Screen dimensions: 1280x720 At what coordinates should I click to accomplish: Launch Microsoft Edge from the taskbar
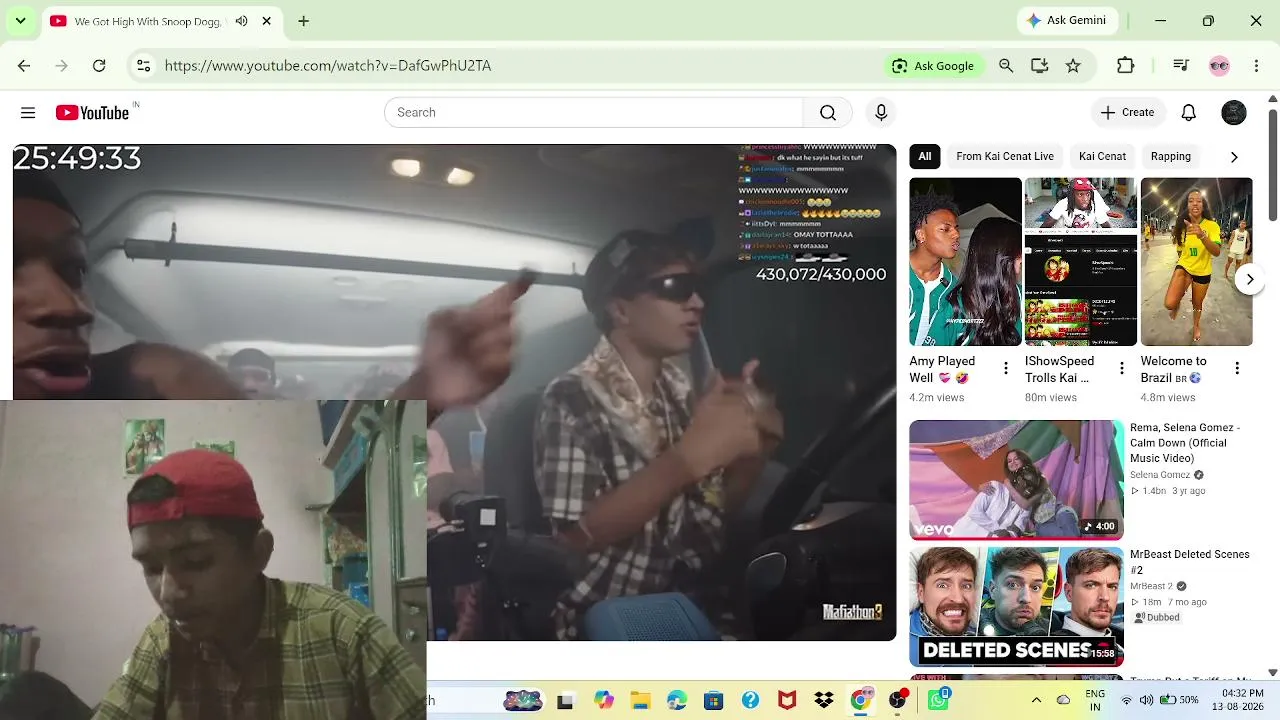click(x=677, y=701)
